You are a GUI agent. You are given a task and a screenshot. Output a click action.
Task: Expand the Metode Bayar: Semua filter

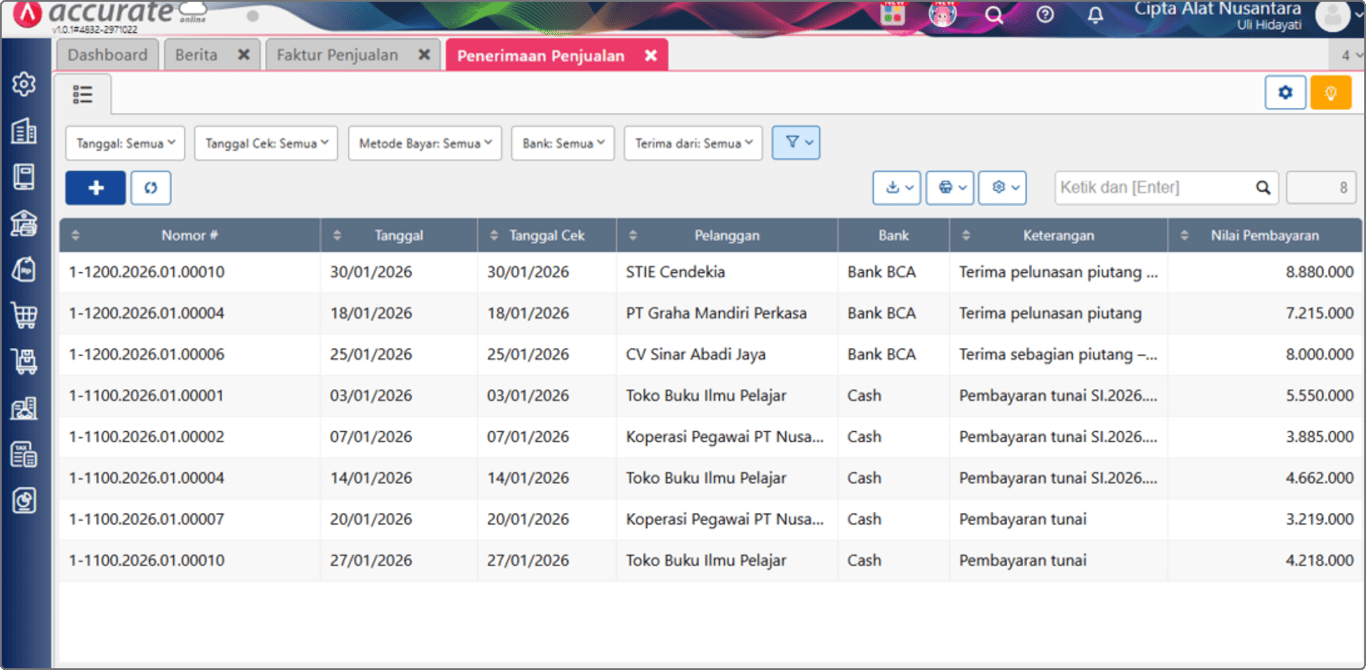(x=425, y=143)
